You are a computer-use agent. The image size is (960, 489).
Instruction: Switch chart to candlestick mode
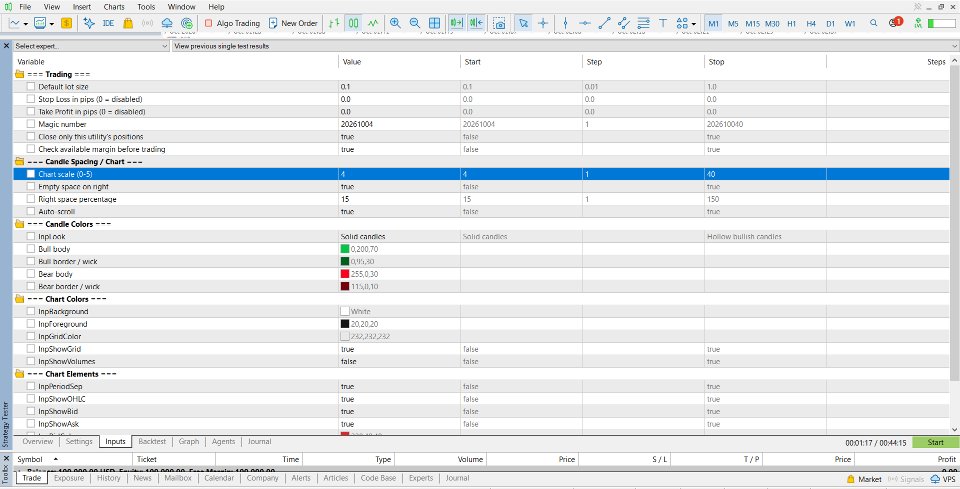tap(353, 23)
